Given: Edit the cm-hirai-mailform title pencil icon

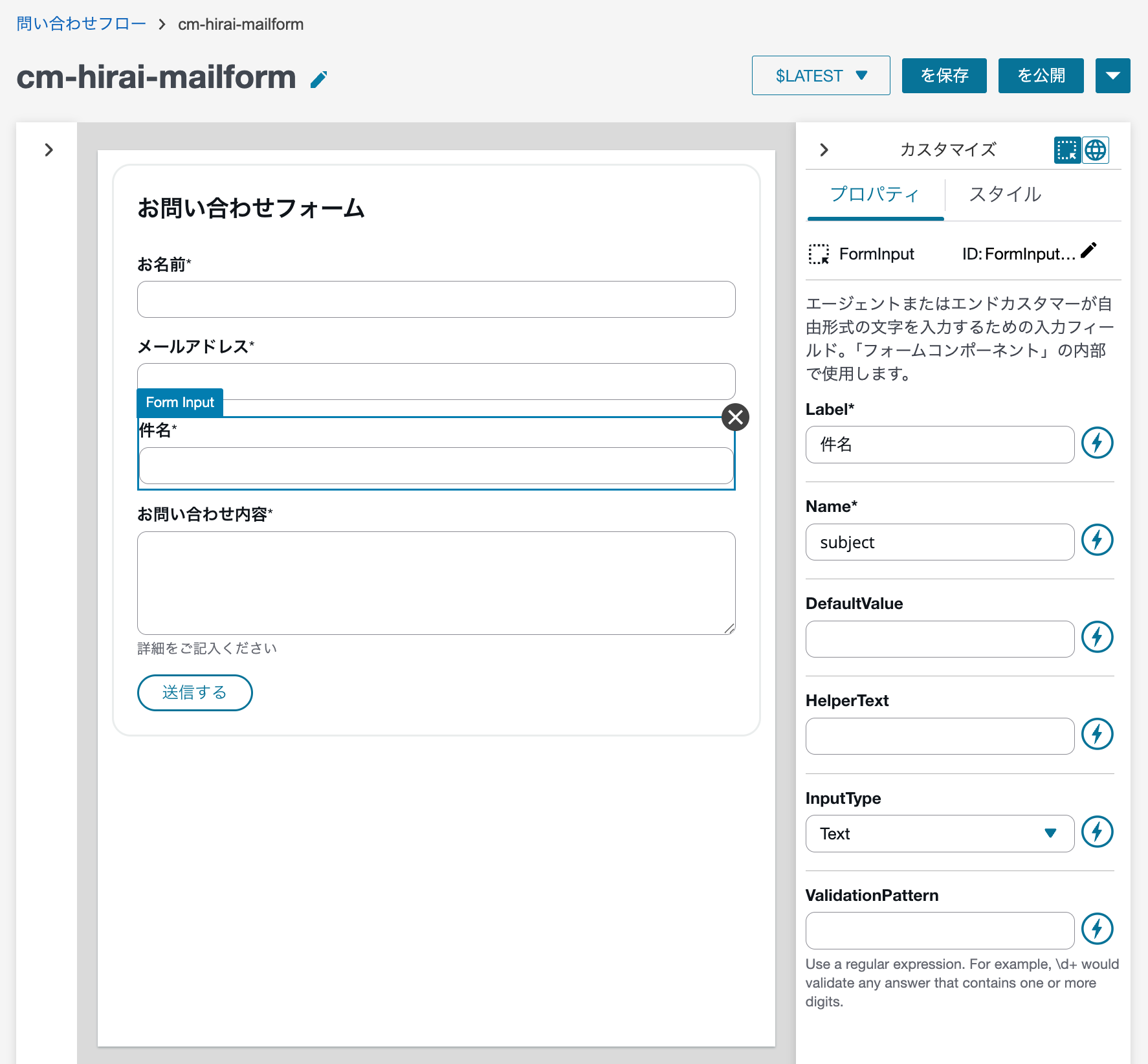Looking at the screenshot, I should pos(319,79).
